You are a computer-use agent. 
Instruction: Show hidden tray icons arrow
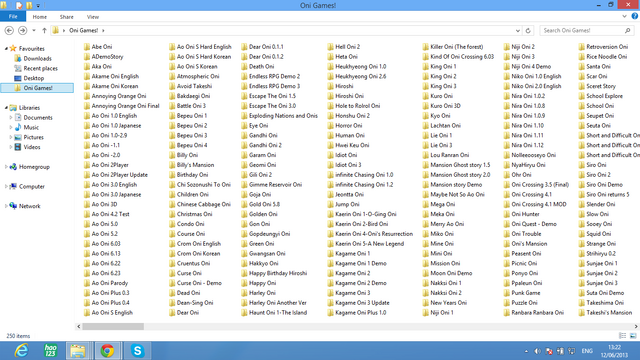coord(526,351)
